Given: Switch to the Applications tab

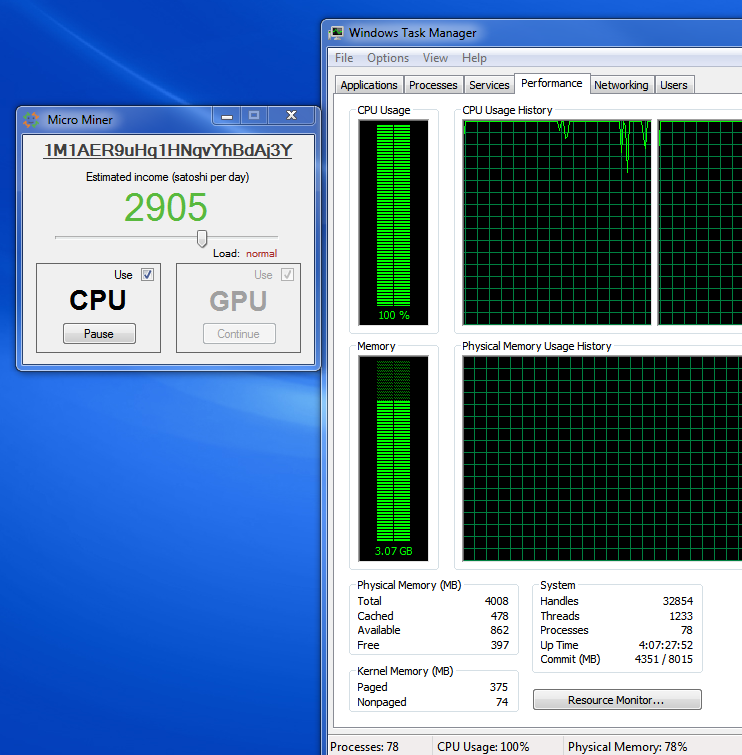Looking at the screenshot, I should click(369, 85).
